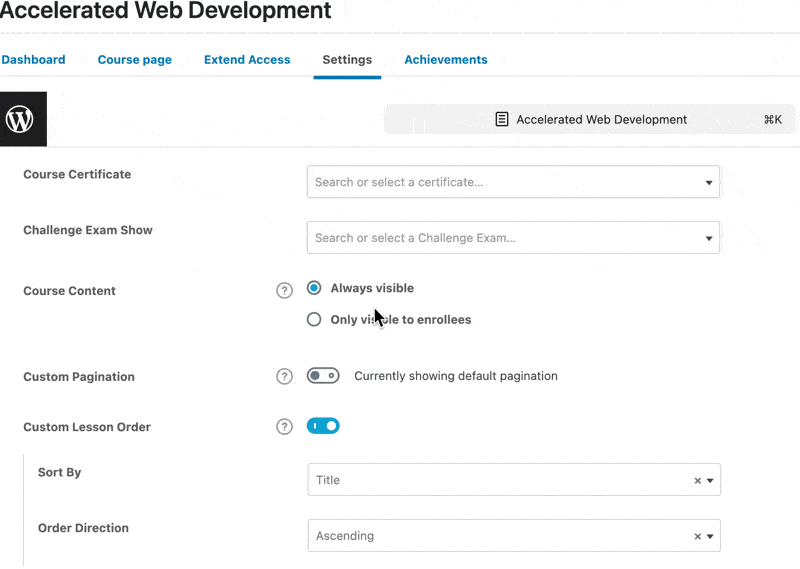Clear the Title selection in Sort By
Image resolution: width=800 pixels, height=569 pixels.
(x=697, y=480)
